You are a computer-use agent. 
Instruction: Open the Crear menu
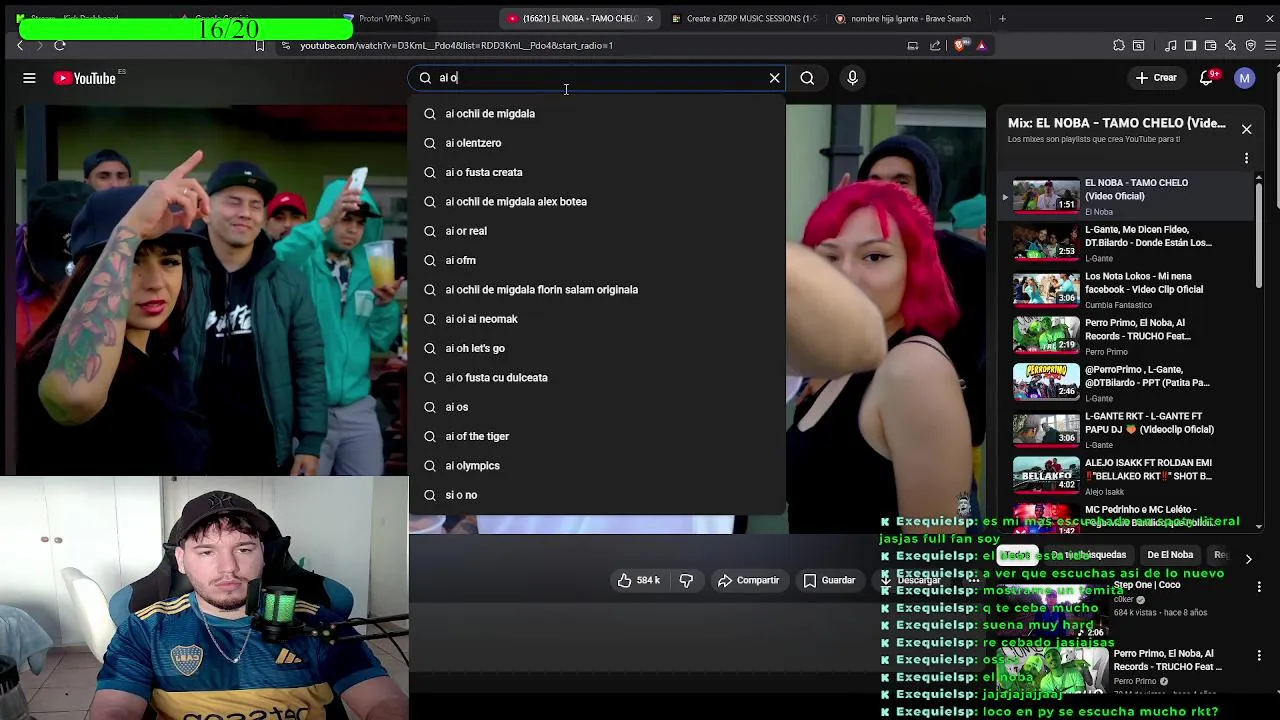(x=1156, y=78)
